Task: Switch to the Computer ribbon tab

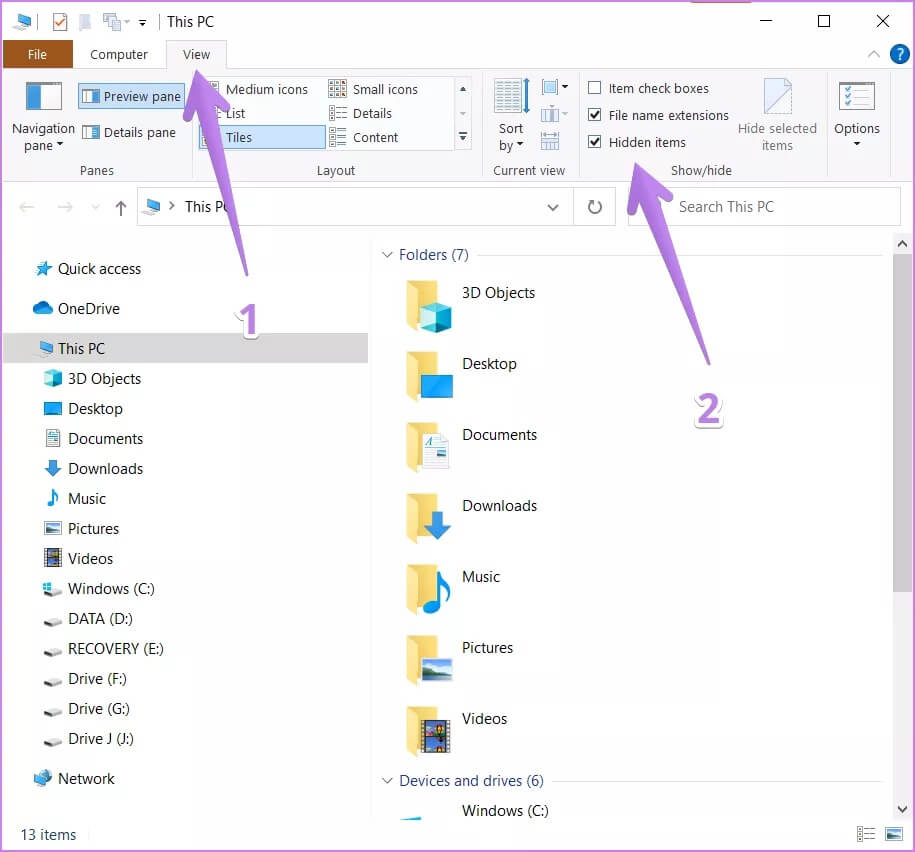Action: 118,54
